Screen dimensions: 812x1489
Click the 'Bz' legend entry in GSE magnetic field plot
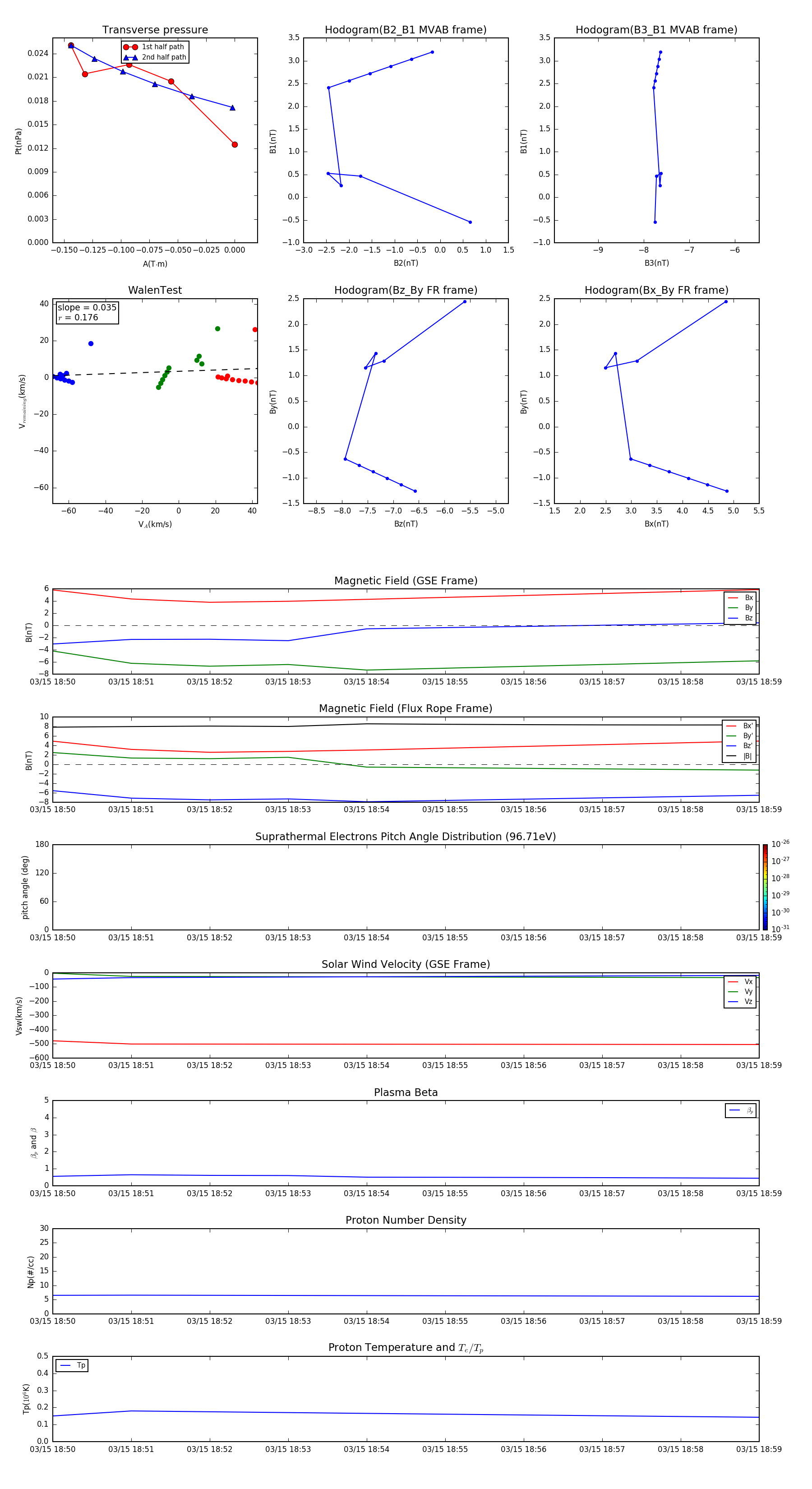[x=740, y=618]
